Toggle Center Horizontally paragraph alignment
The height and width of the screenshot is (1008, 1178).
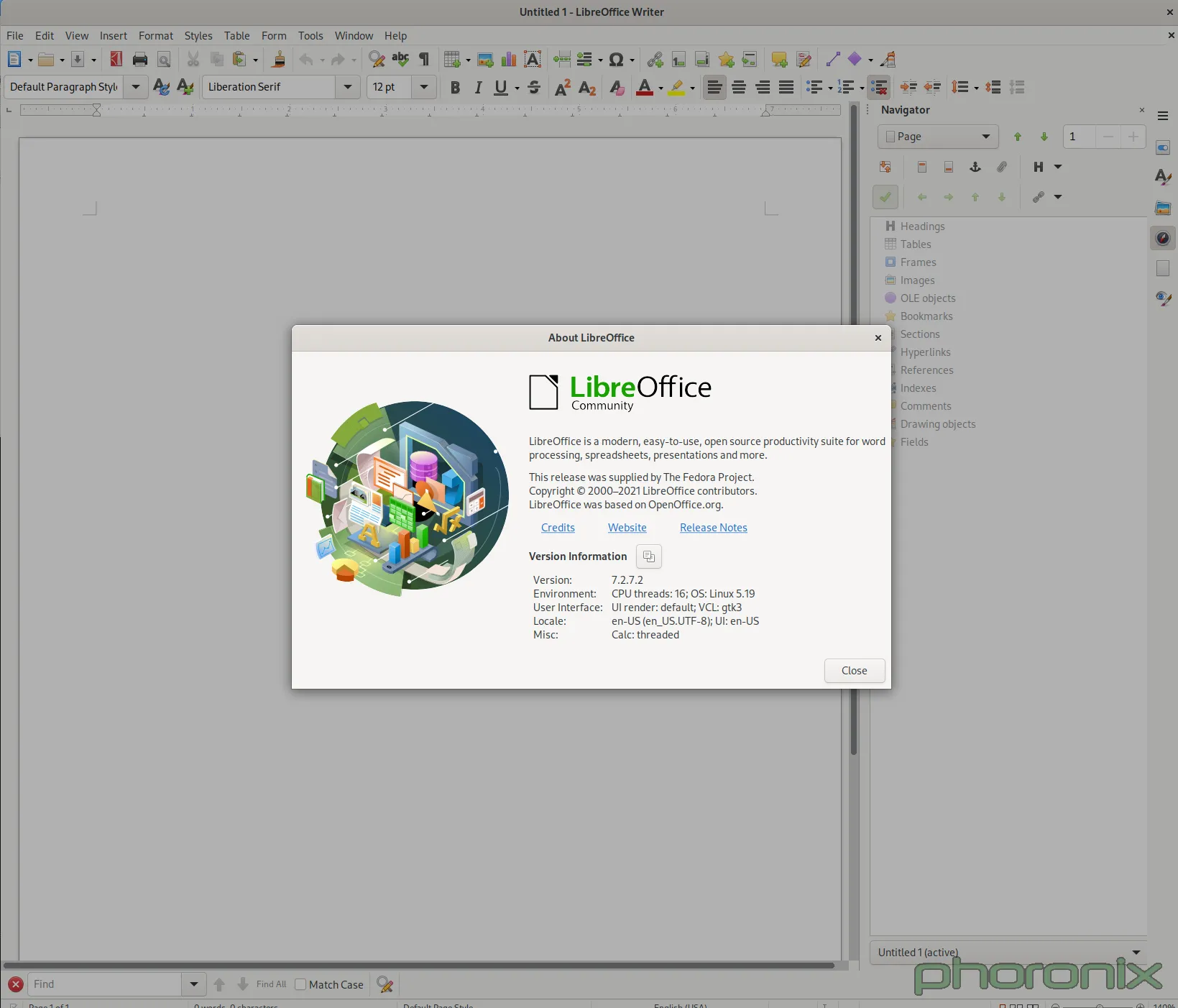pyautogui.click(x=739, y=88)
